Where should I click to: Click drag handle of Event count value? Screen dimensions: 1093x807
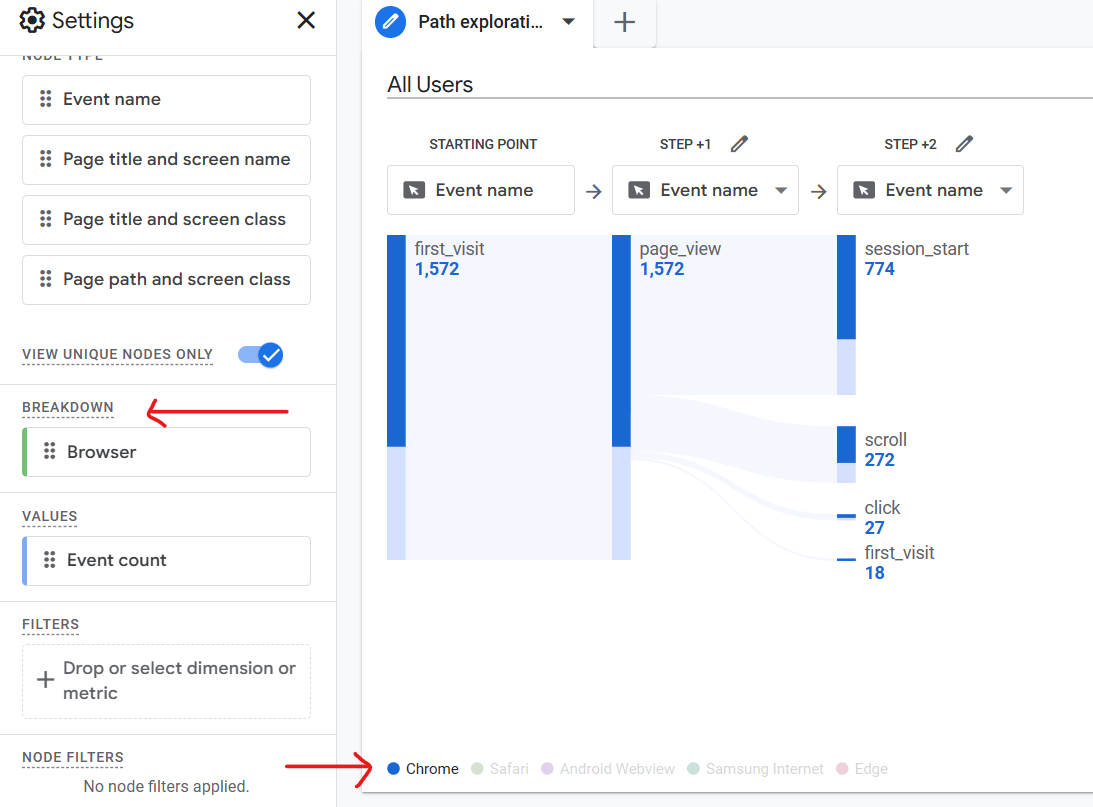point(49,560)
